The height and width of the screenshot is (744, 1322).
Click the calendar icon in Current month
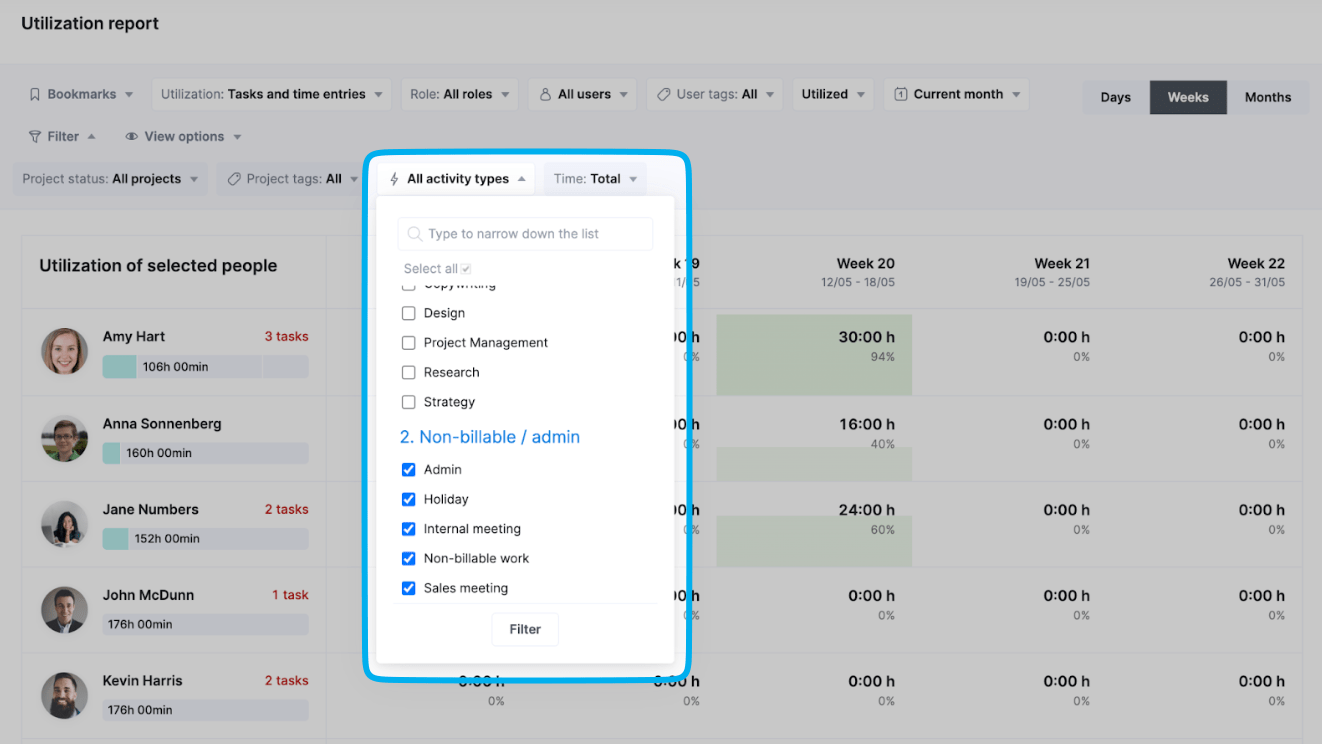pyautogui.click(x=900, y=94)
